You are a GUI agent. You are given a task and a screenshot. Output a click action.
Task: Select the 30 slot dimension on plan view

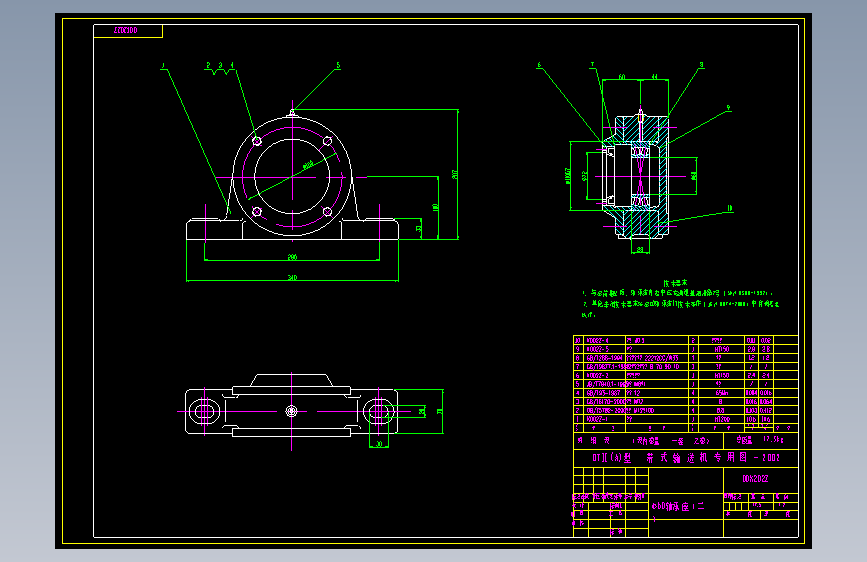click(379, 444)
